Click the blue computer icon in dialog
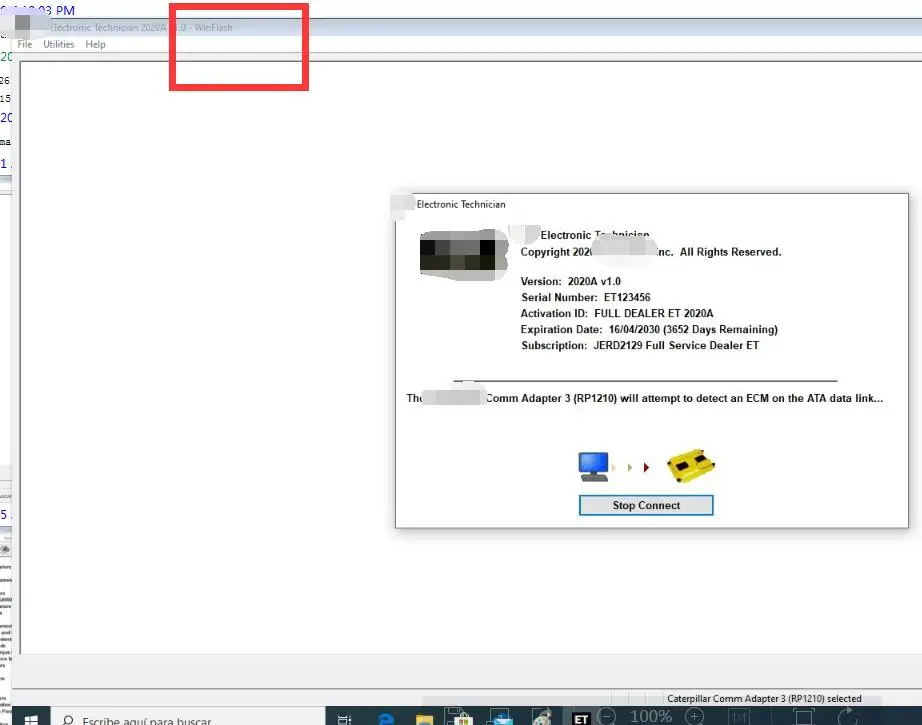Image resolution: width=922 pixels, height=725 pixels. click(x=593, y=467)
